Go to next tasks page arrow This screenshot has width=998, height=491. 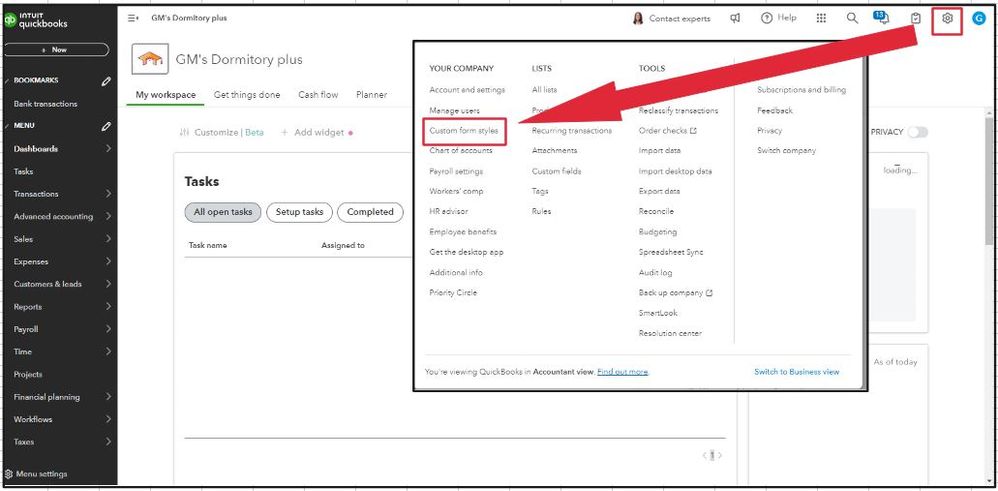tap(720, 455)
